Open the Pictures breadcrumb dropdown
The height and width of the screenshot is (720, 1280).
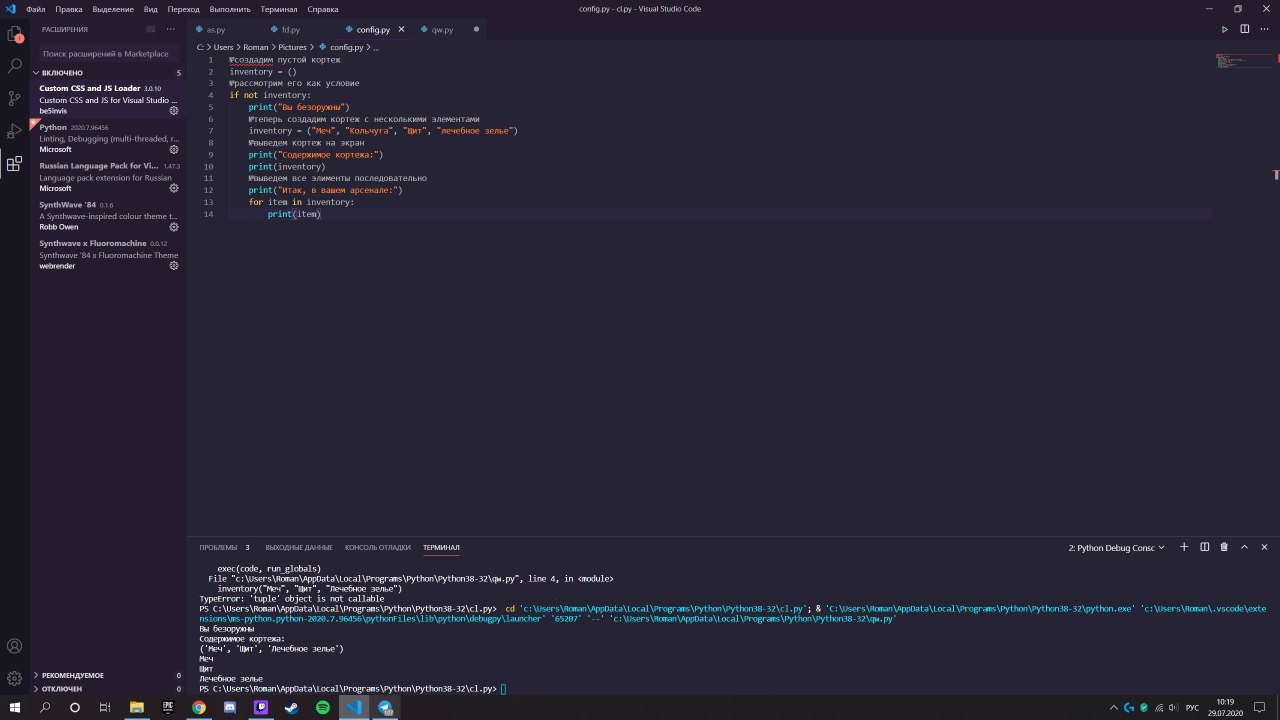(x=292, y=47)
